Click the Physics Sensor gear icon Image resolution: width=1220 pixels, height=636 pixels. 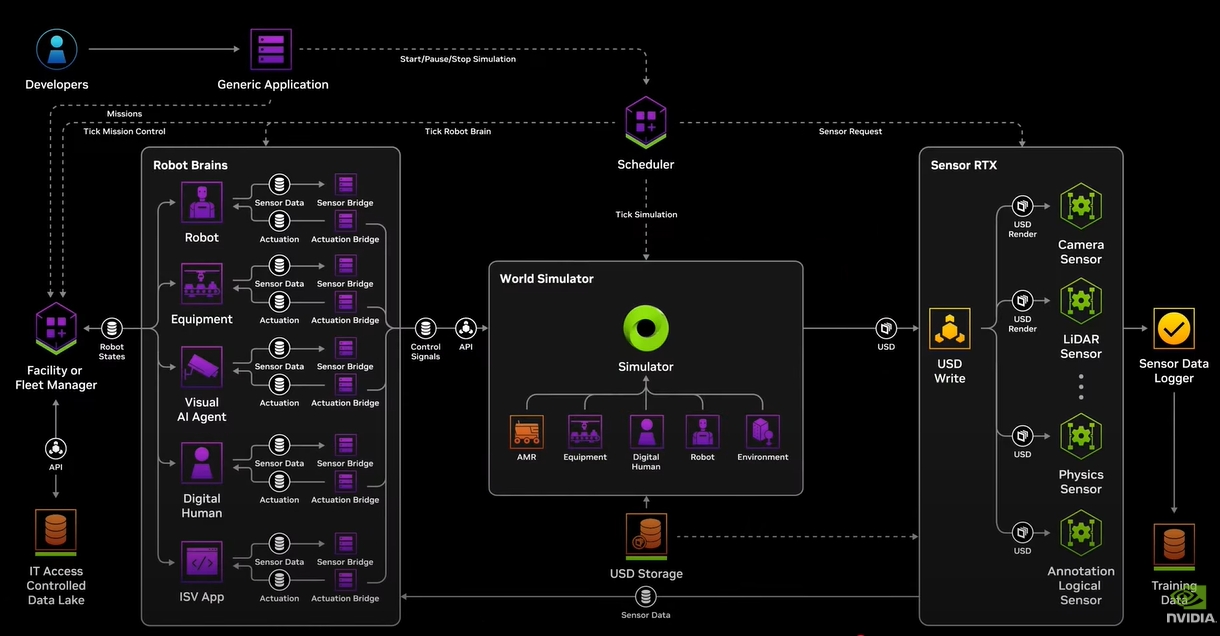(1081, 437)
